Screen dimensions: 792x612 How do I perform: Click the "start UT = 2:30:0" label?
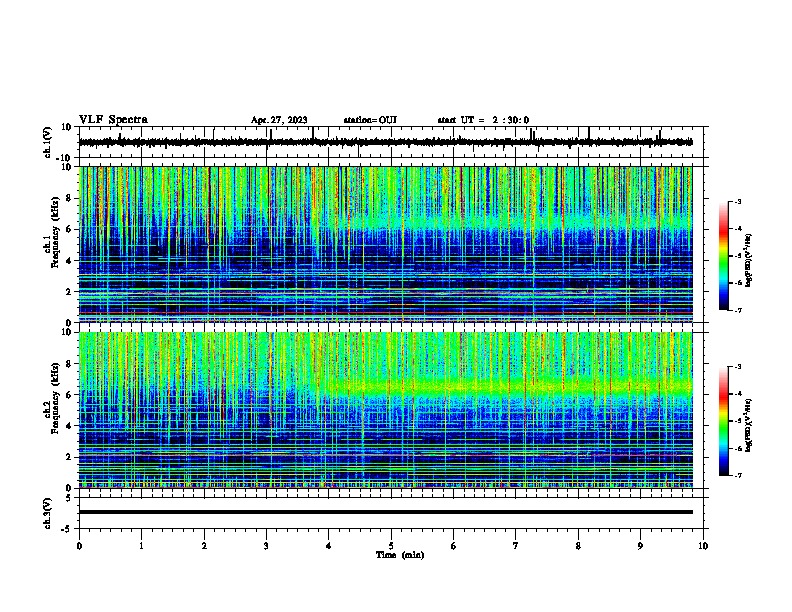click(483, 120)
